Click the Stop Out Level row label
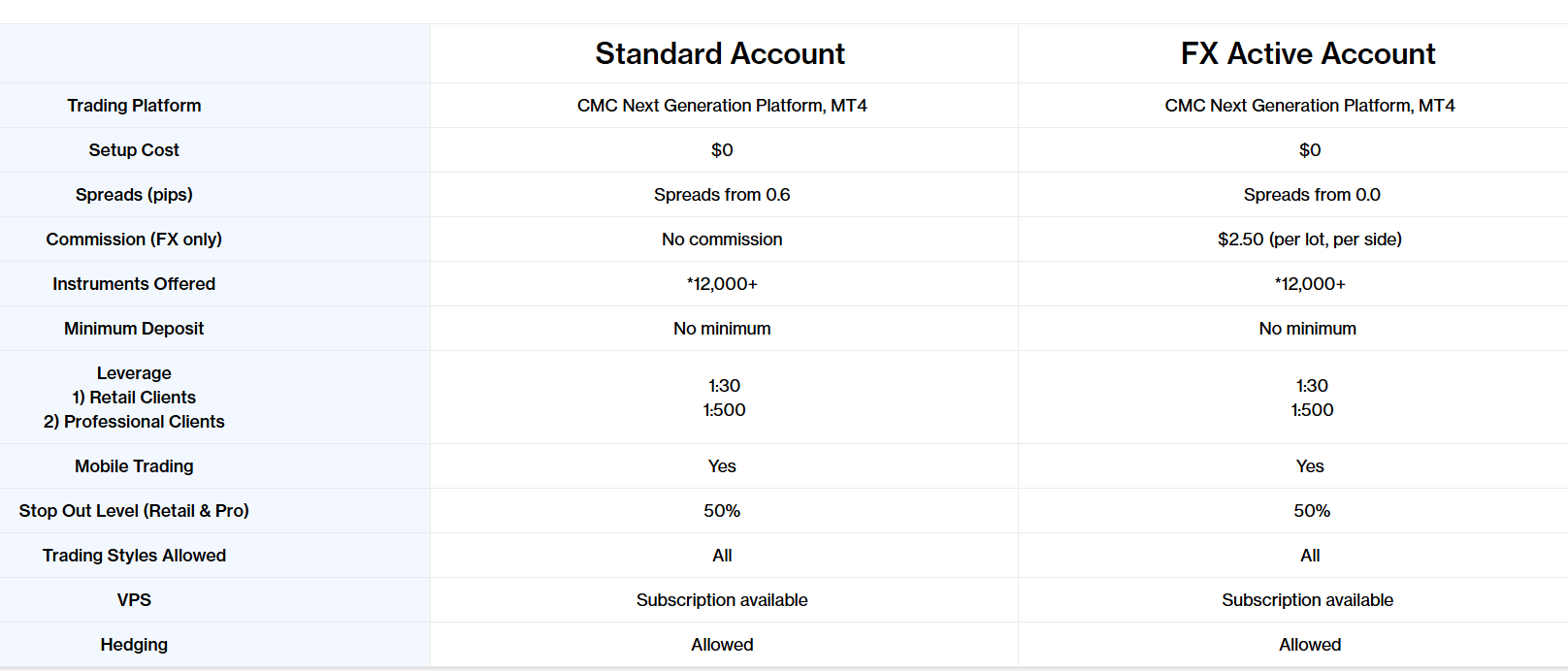This screenshot has height=671, width=1568. pyautogui.click(x=134, y=511)
